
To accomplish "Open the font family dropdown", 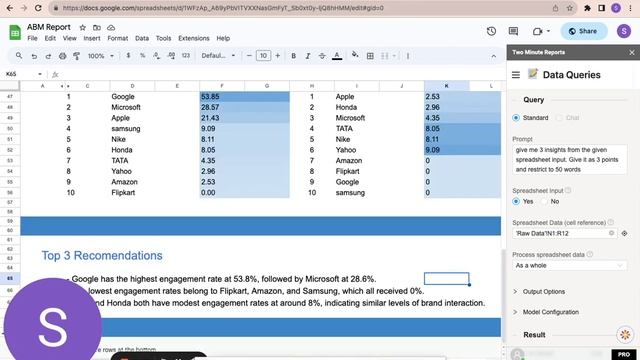I will (x=218, y=56).
